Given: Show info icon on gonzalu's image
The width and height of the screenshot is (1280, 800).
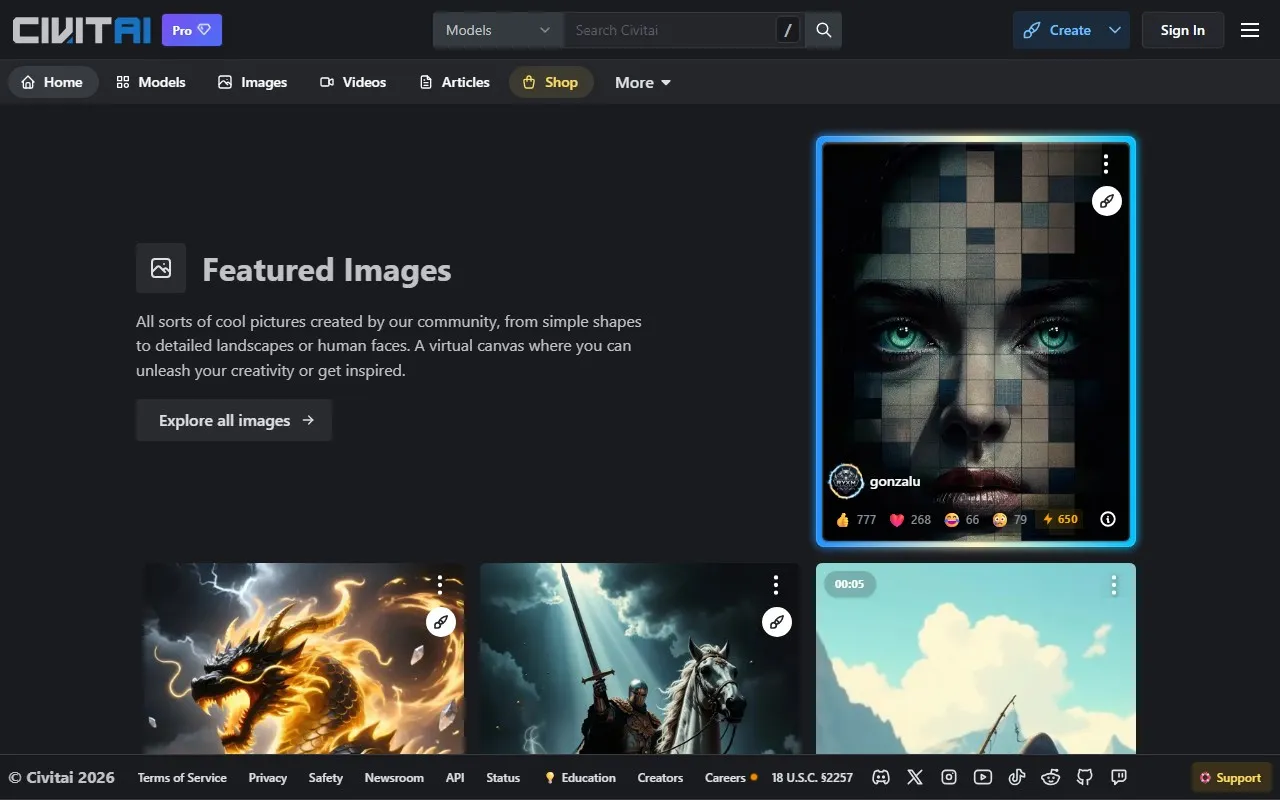Looking at the screenshot, I should (1108, 519).
